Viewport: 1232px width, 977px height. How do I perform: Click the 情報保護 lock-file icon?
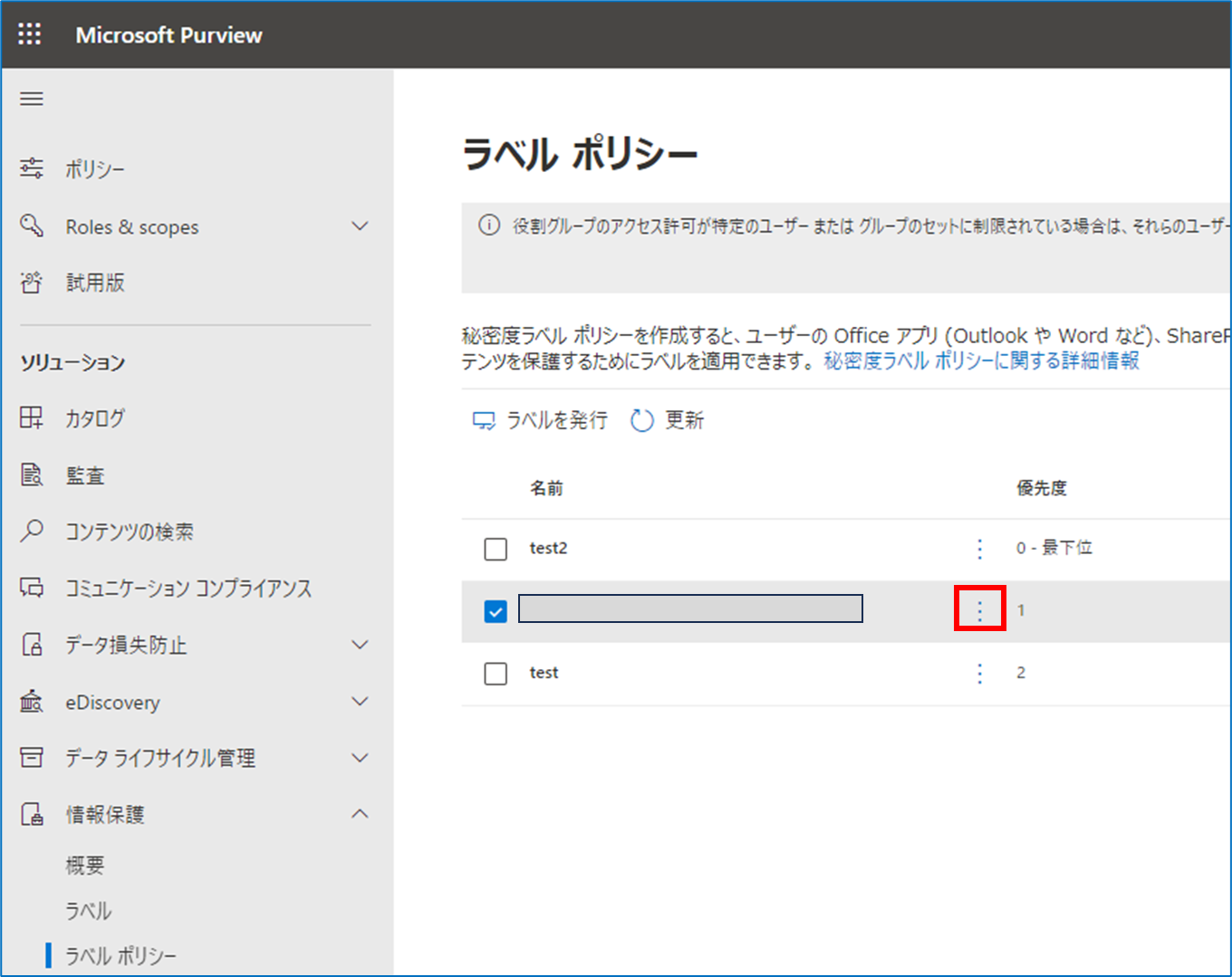32,814
